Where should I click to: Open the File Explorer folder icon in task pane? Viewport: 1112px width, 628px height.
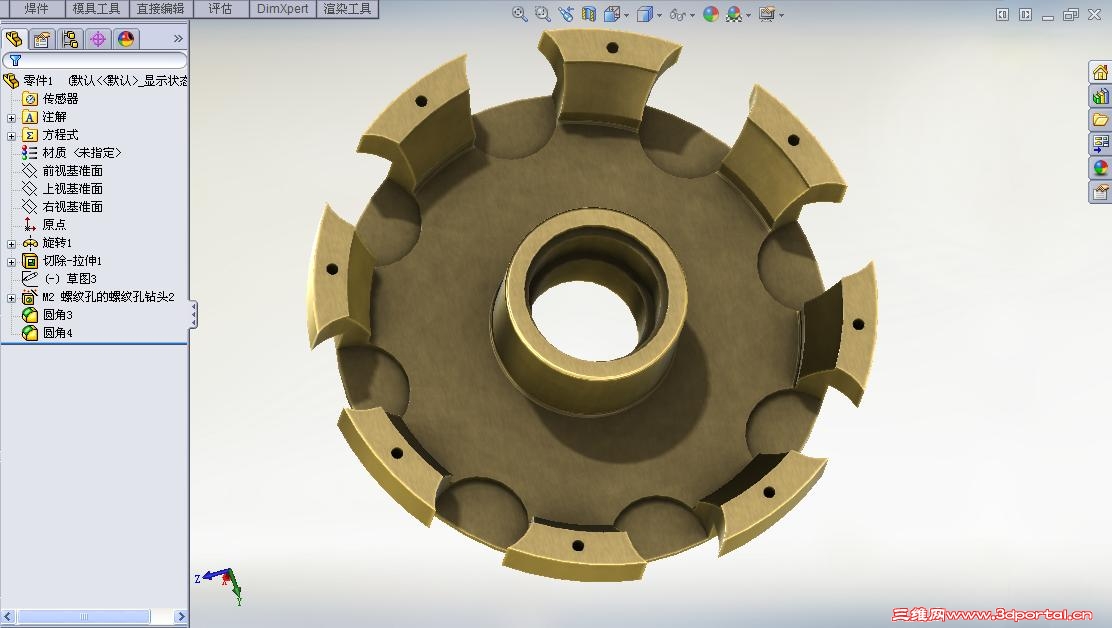(x=1100, y=120)
